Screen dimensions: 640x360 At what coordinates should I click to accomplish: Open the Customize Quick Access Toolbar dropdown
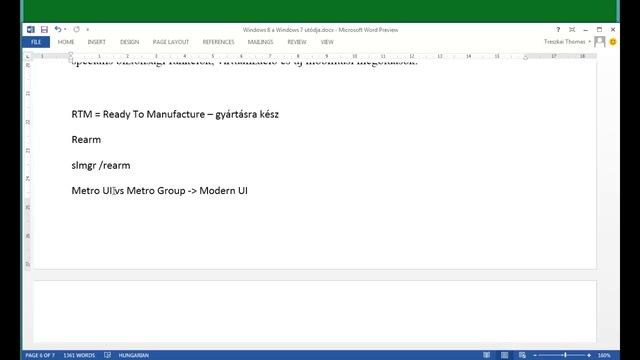pyautogui.click(x=87, y=30)
